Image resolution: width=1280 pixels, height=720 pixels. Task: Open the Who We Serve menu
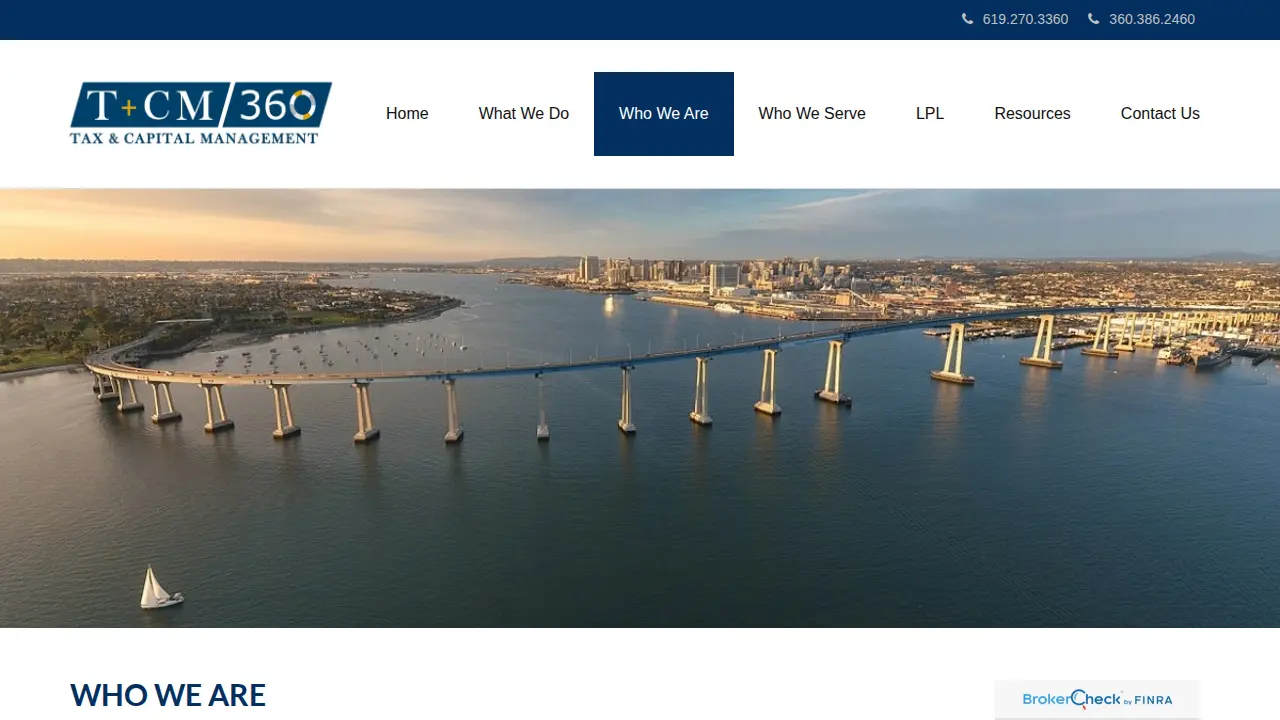pos(812,114)
